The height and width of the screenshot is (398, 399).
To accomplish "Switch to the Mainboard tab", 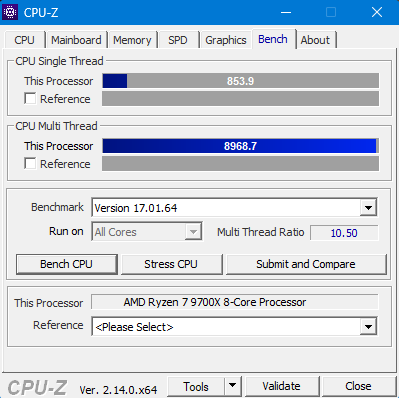I will tap(76, 40).
